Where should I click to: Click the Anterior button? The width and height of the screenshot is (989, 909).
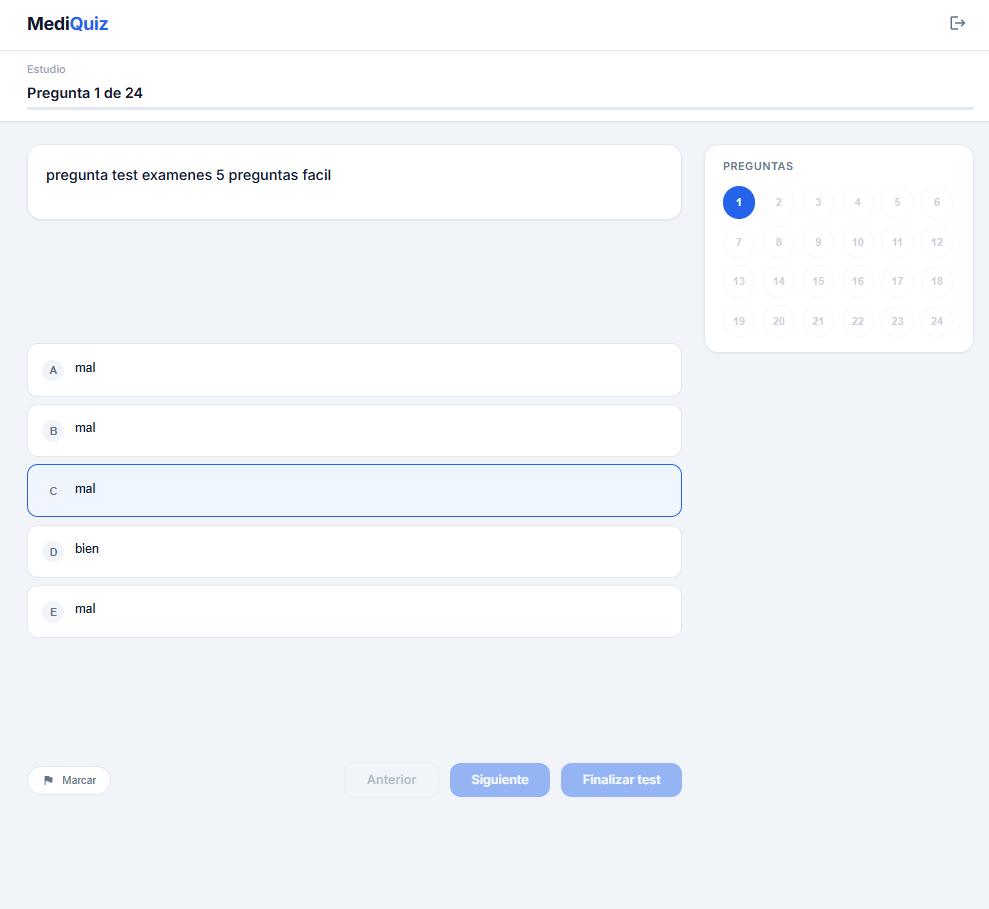(391, 780)
